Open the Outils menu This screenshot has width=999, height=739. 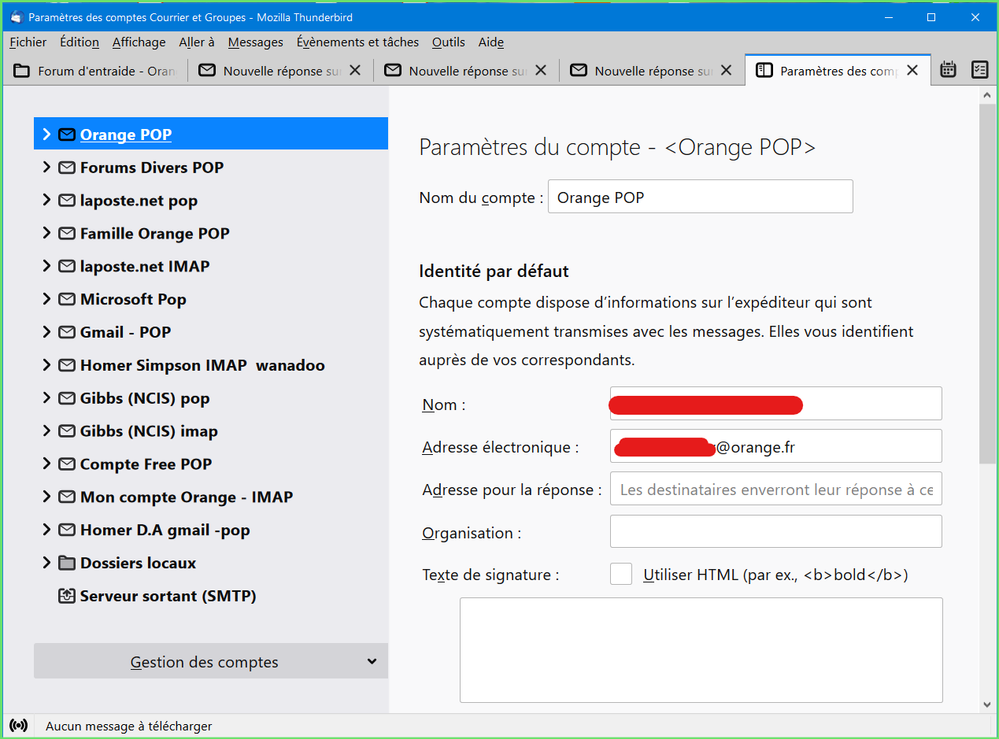click(x=449, y=42)
